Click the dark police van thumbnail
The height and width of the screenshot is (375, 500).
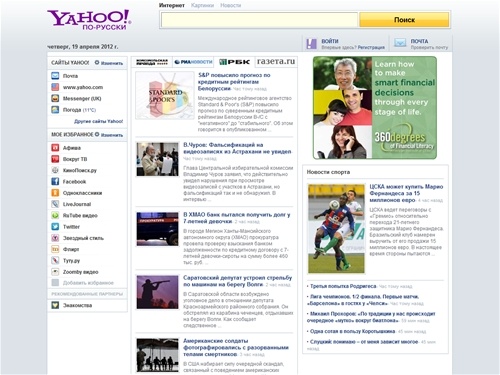pos(157,229)
